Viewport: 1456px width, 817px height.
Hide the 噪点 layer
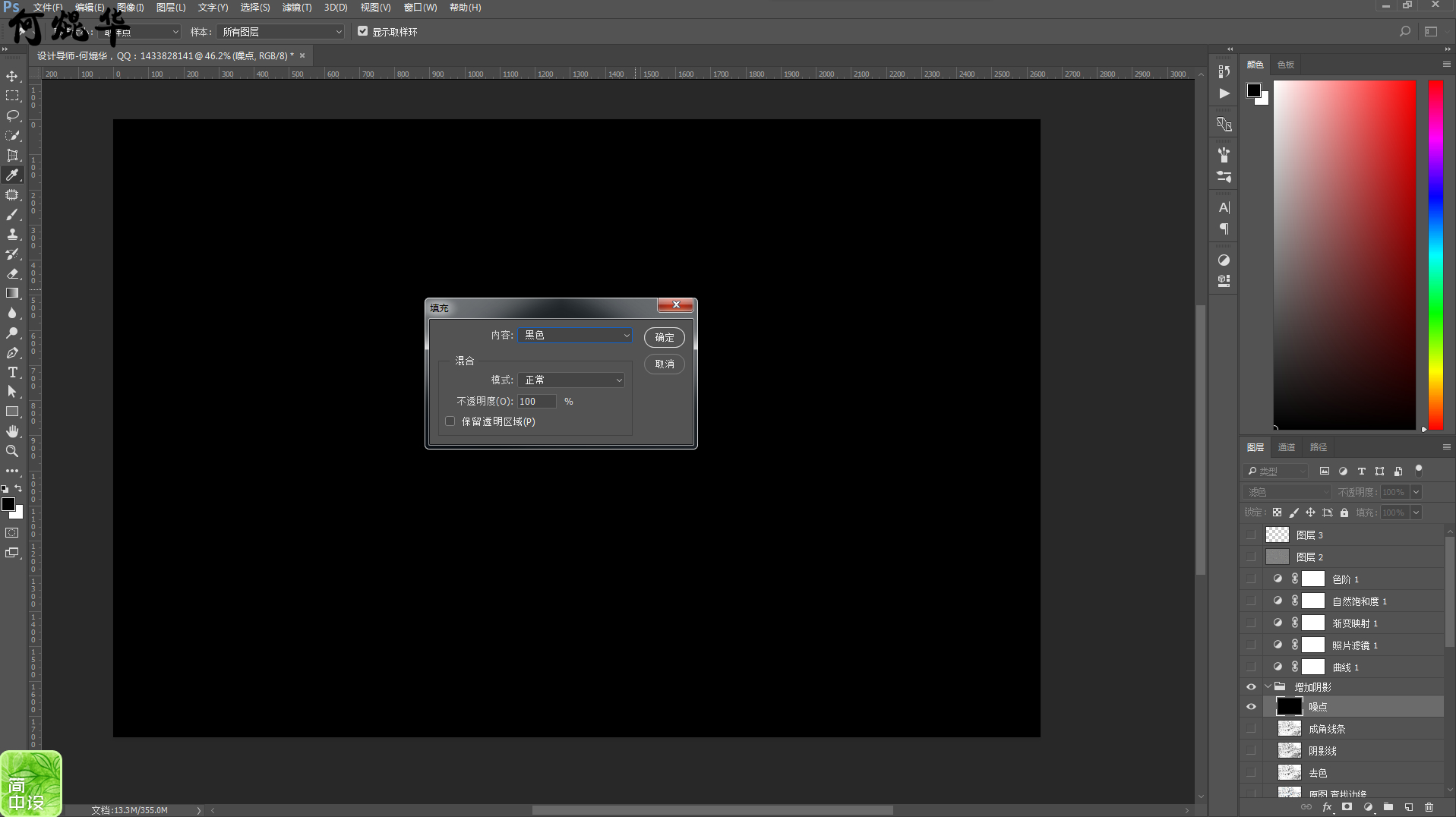click(x=1251, y=707)
